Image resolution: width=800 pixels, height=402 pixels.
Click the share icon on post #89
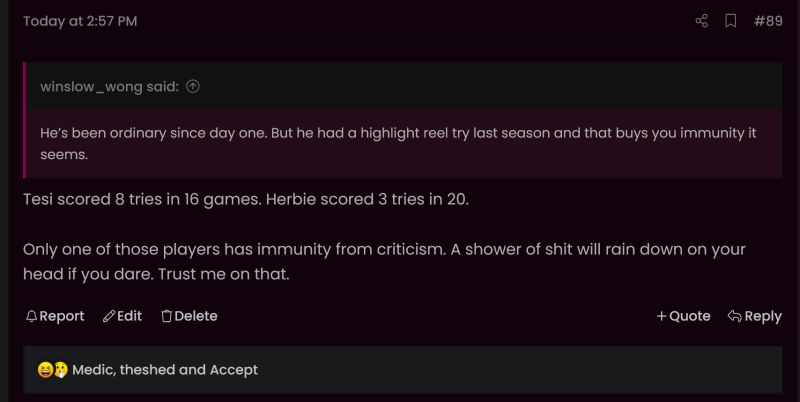click(x=702, y=21)
